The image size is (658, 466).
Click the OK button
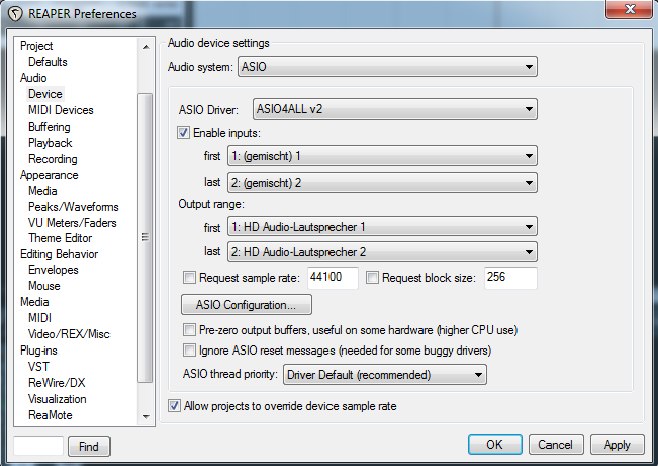click(495, 445)
